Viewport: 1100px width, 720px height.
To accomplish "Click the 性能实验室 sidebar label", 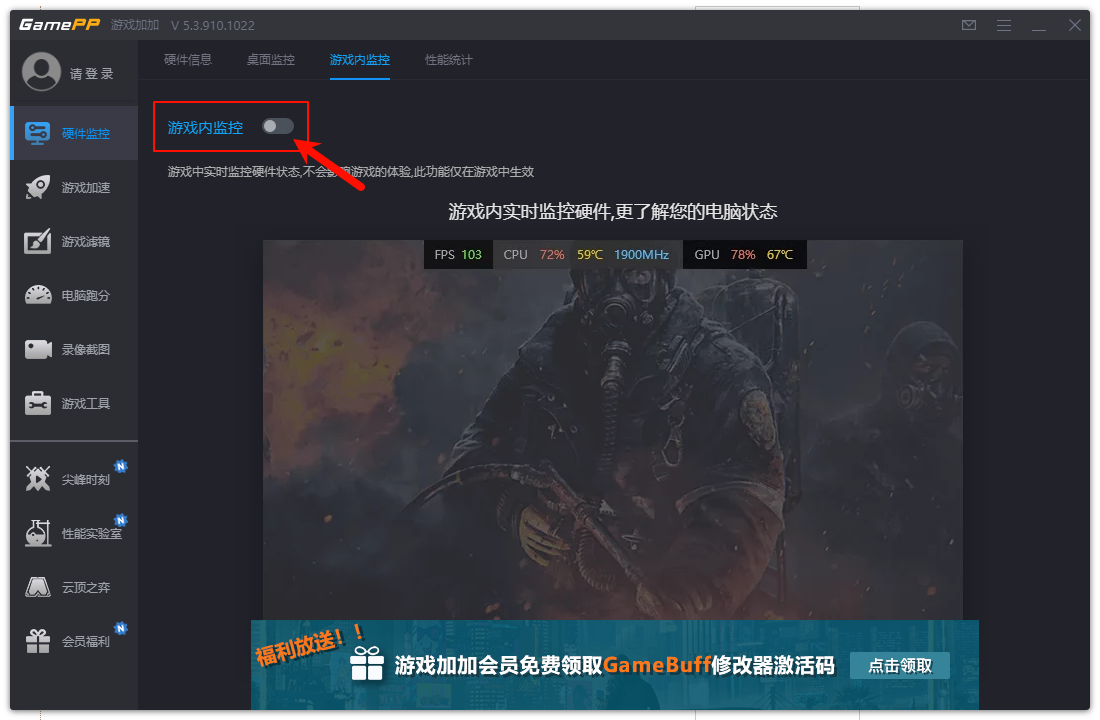I will click(92, 533).
